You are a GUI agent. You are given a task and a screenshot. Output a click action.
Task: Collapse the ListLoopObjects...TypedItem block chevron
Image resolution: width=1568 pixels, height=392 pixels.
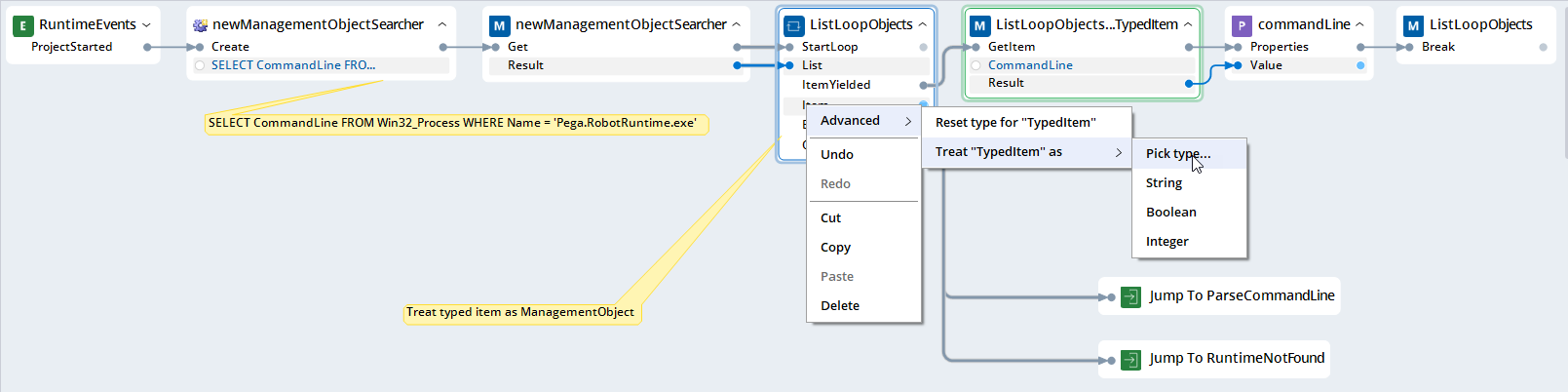[x=1188, y=25]
